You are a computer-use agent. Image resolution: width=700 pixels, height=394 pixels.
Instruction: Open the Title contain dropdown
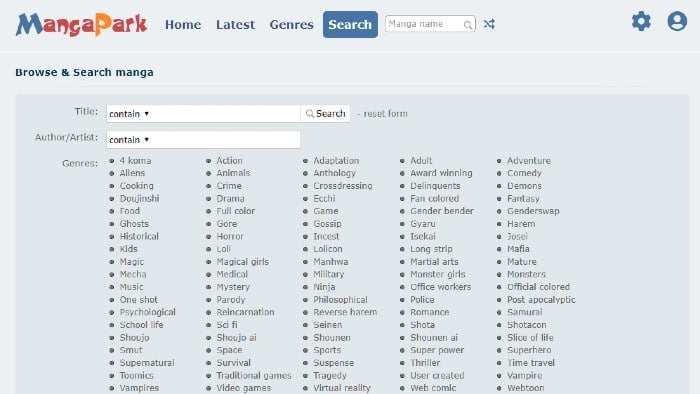129,114
